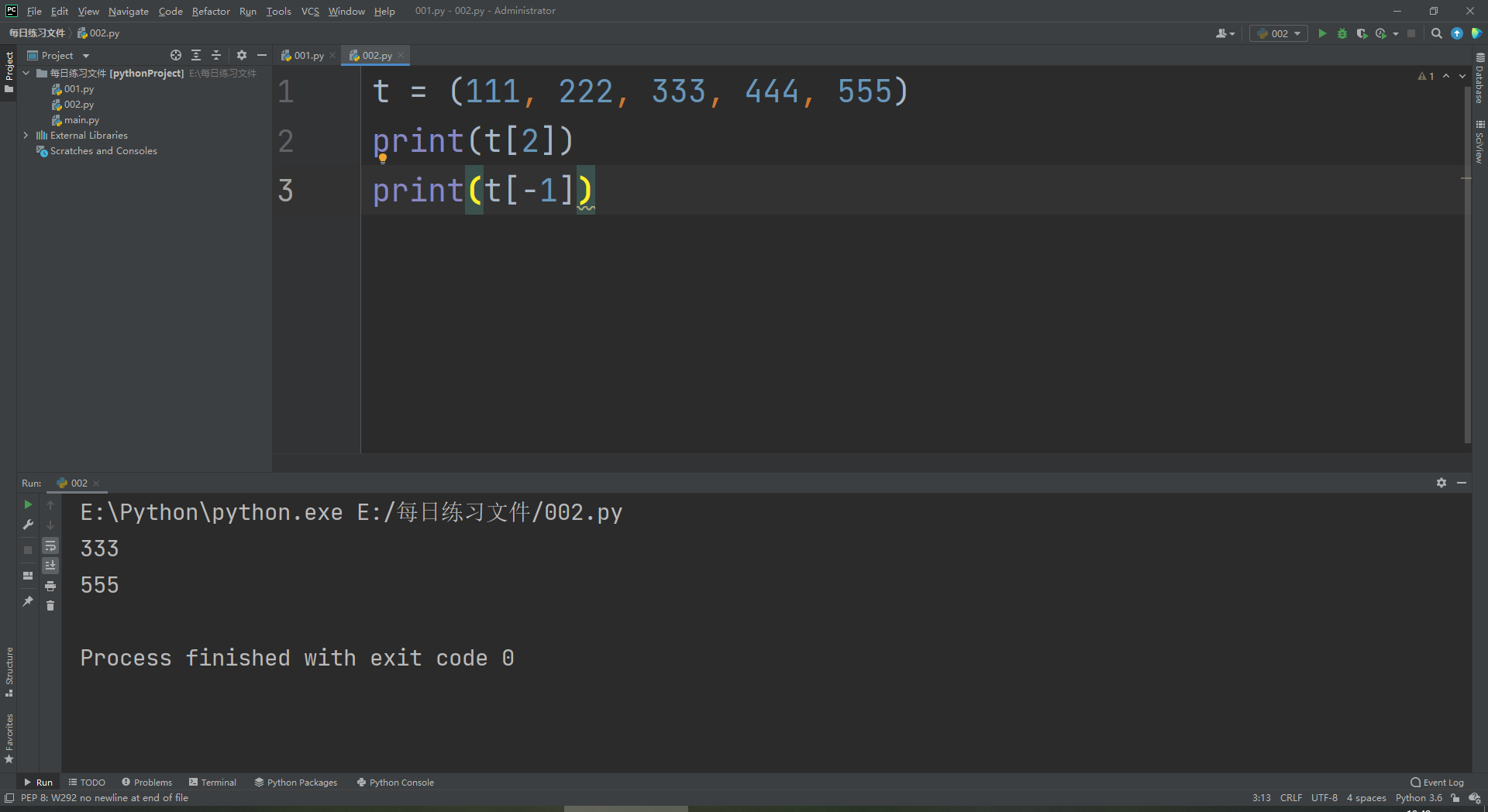Viewport: 1488px width, 812px height.
Task: Open the Terminal tool window
Action: click(x=212, y=782)
